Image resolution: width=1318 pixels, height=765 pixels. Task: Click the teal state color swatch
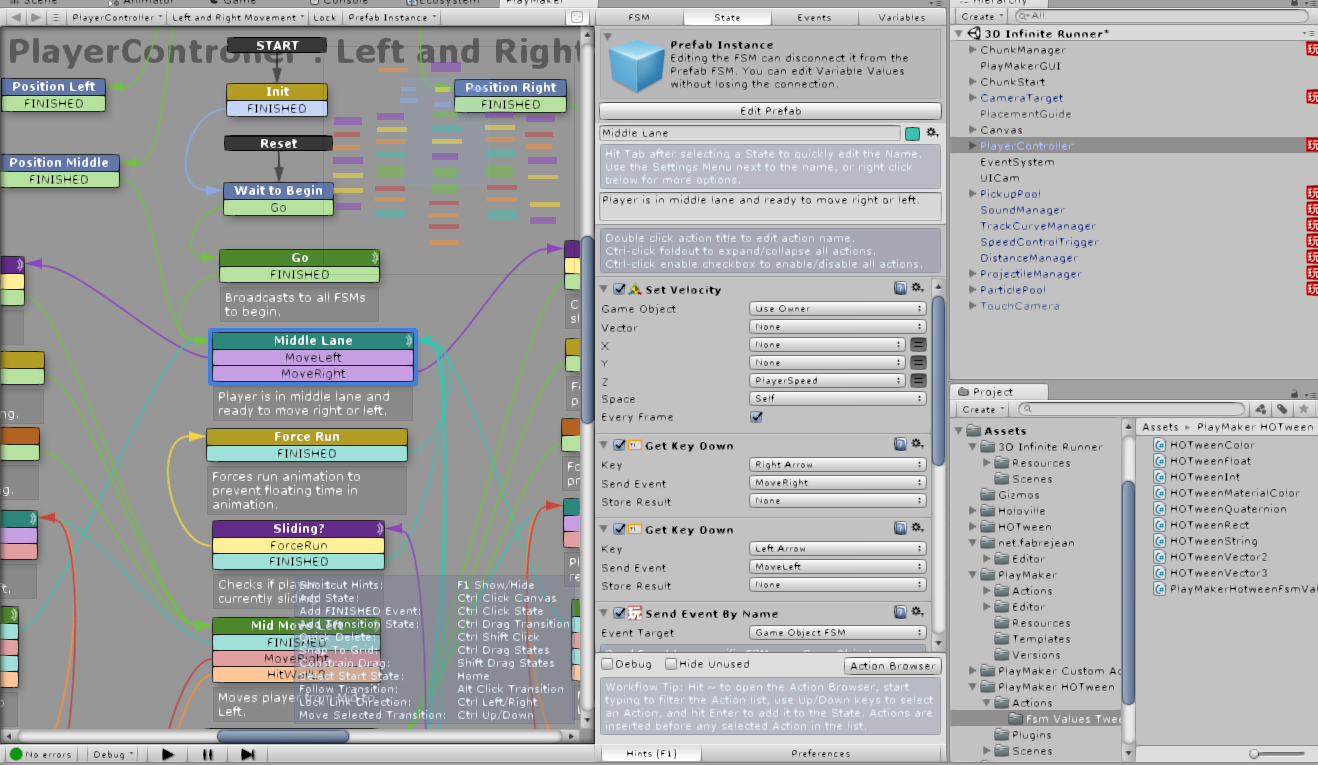pyautogui.click(x=912, y=133)
